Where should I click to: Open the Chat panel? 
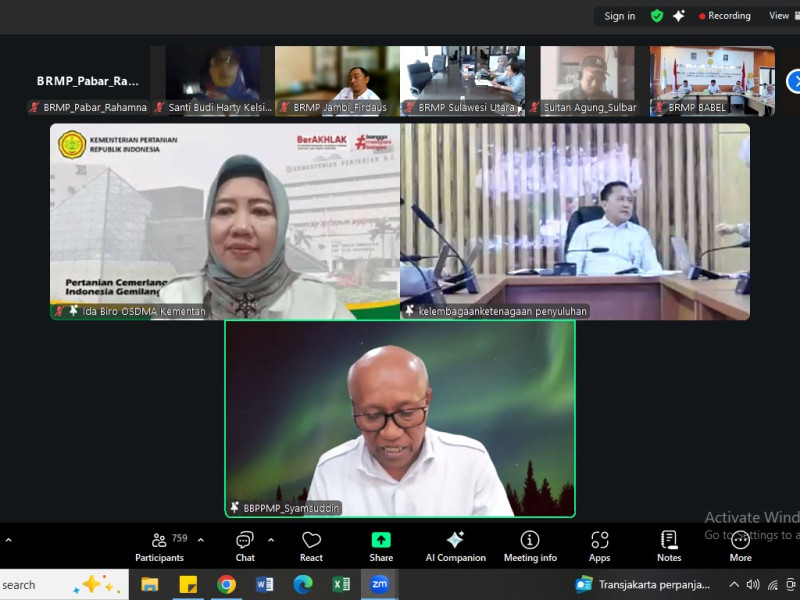(x=245, y=546)
